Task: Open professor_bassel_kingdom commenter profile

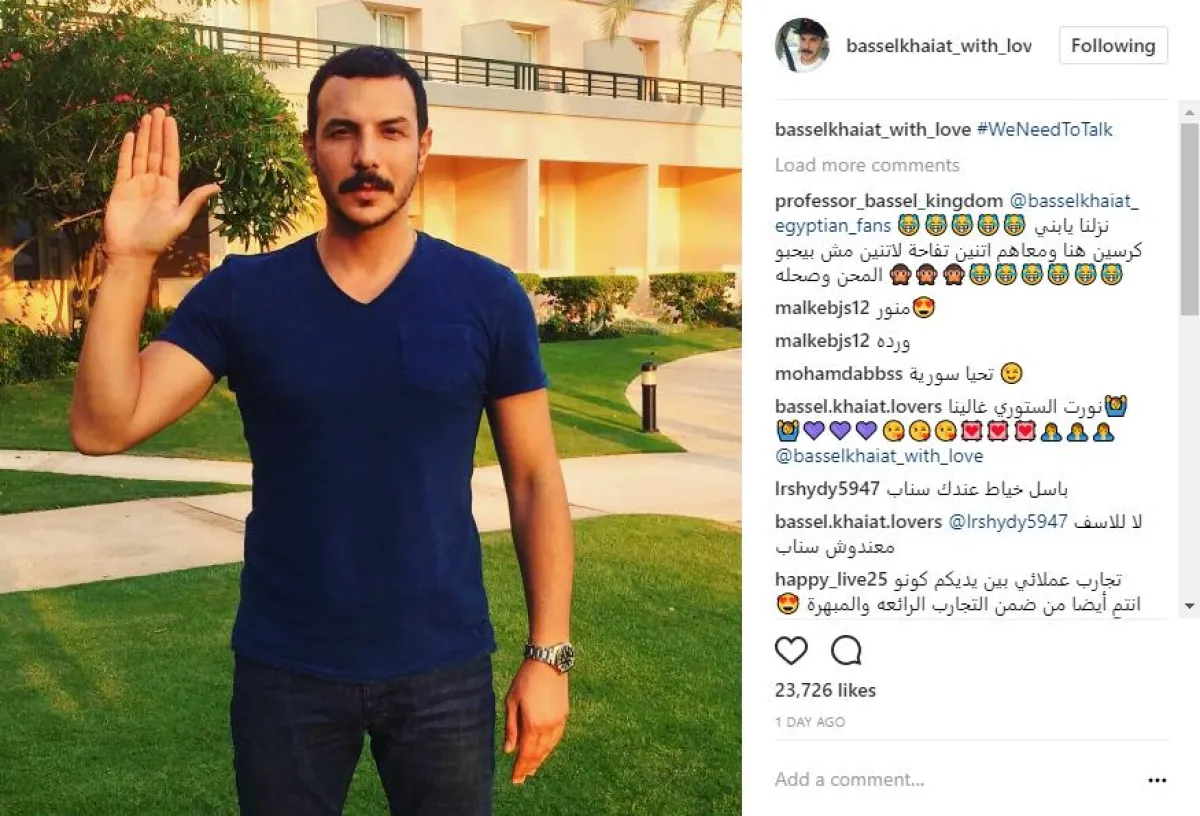Action: (889, 201)
